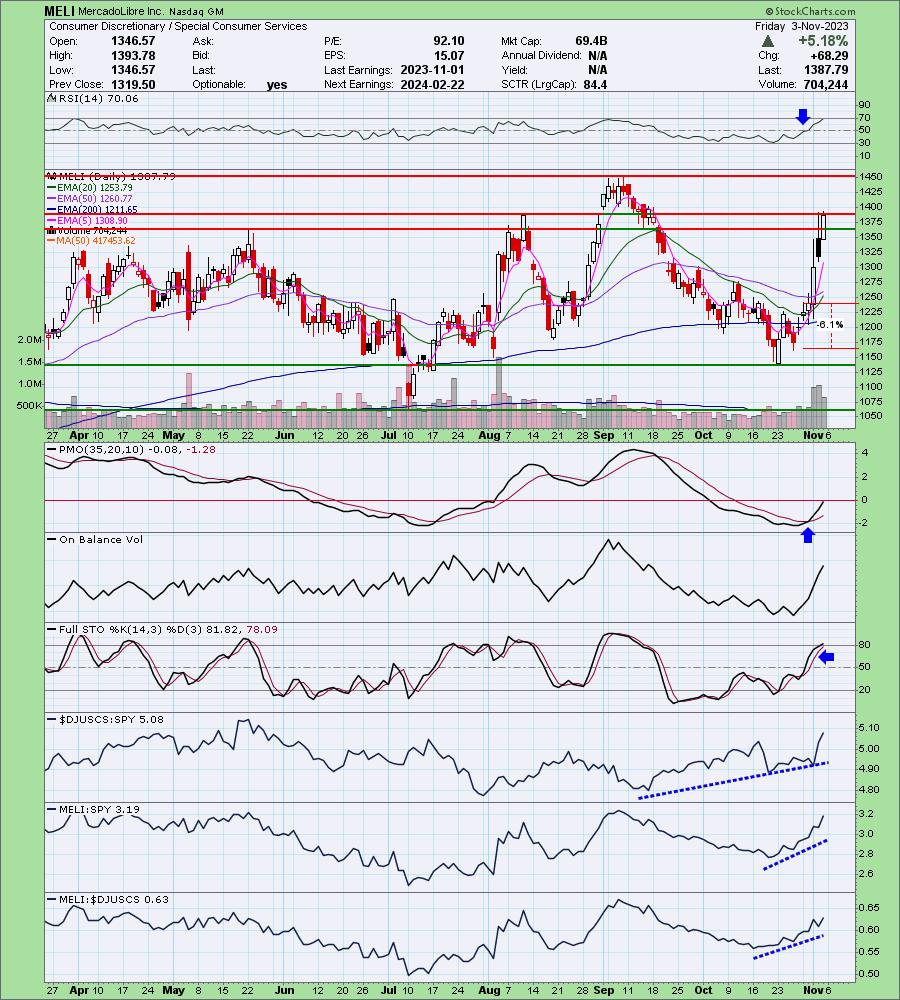Click the RSI(14) 70.06 indicator label
This screenshot has width=900, height=1000.
pos(93,99)
